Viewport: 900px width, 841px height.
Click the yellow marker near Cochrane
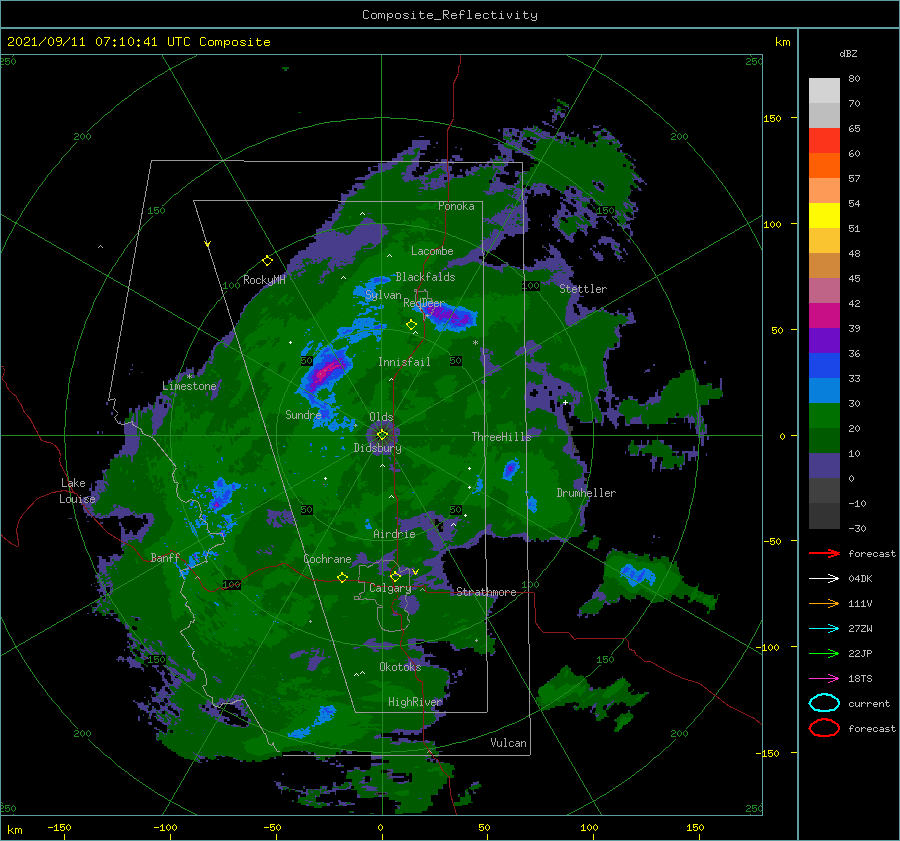(342, 577)
